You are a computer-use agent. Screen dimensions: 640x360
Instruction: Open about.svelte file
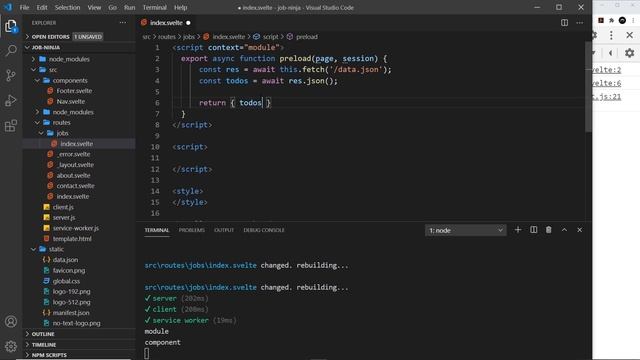coord(80,176)
